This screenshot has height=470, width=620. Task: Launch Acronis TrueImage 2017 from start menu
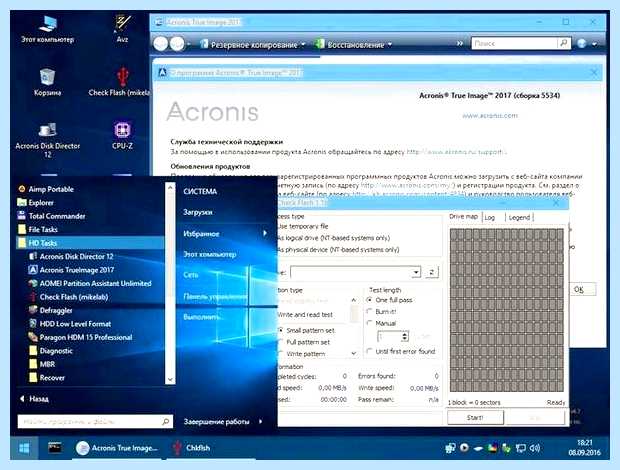tap(72, 270)
